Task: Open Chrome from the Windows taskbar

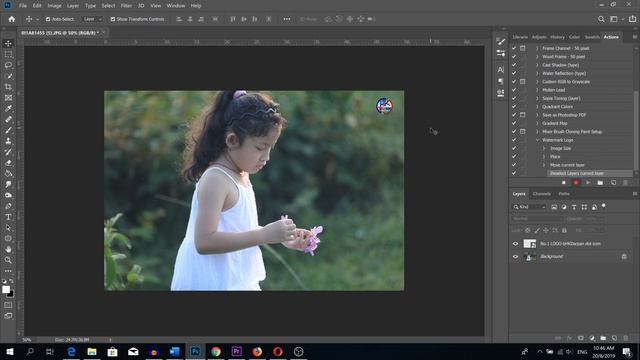Action: [216, 351]
